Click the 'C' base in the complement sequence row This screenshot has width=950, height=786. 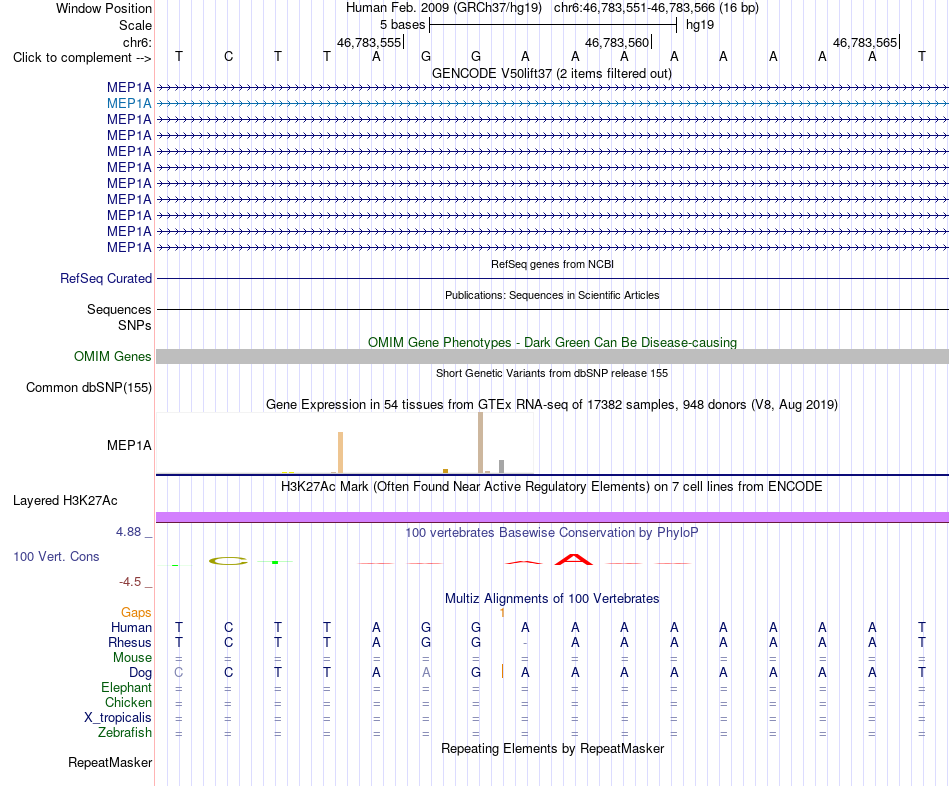coord(228,57)
